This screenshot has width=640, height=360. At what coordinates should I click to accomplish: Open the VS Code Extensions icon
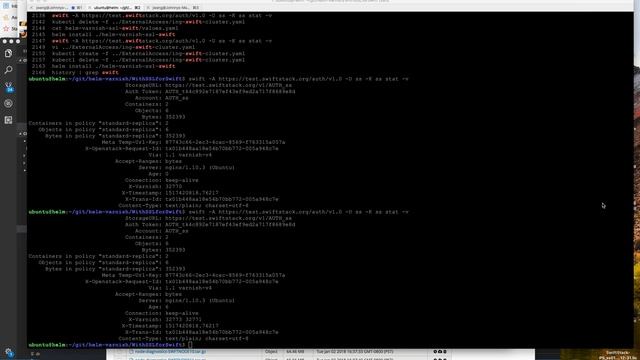coord(8,120)
